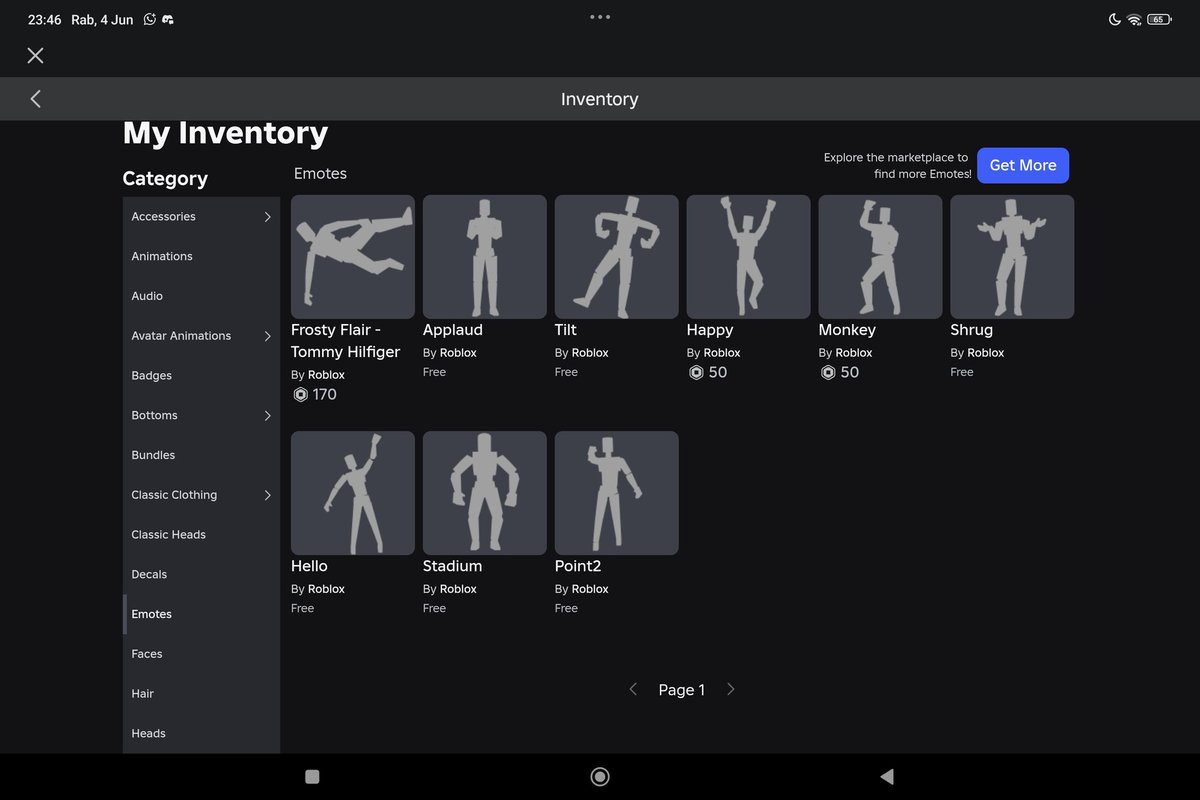The width and height of the screenshot is (1200, 800).
Task: Open the Stadium title link
Action: point(453,566)
